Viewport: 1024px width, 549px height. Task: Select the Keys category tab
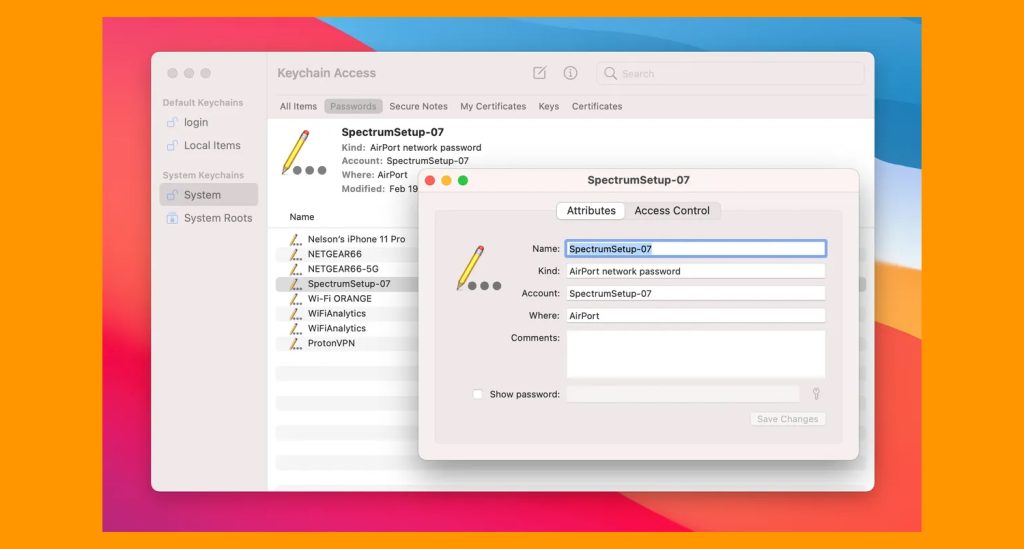click(549, 106)
